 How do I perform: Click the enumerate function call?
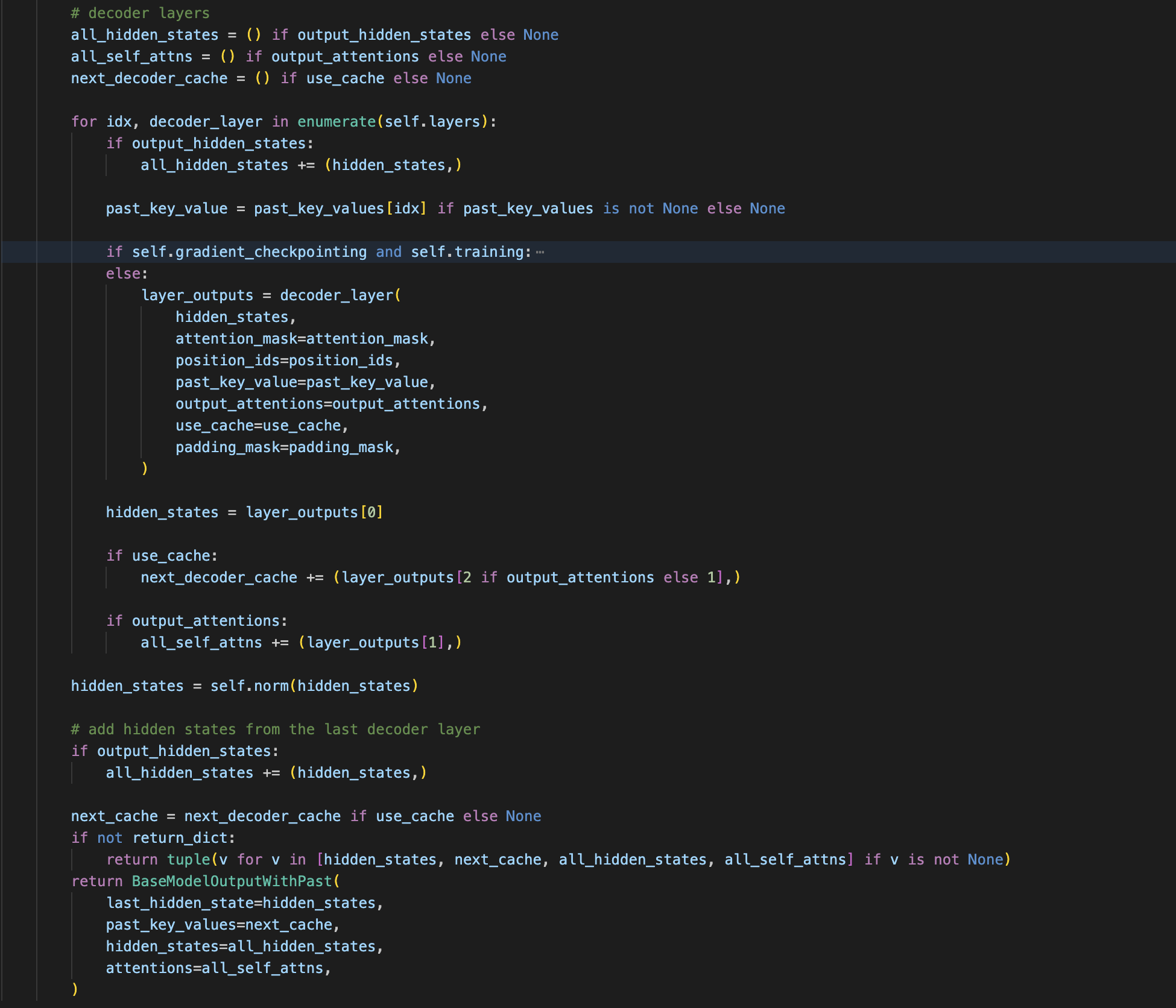point(336,122)
